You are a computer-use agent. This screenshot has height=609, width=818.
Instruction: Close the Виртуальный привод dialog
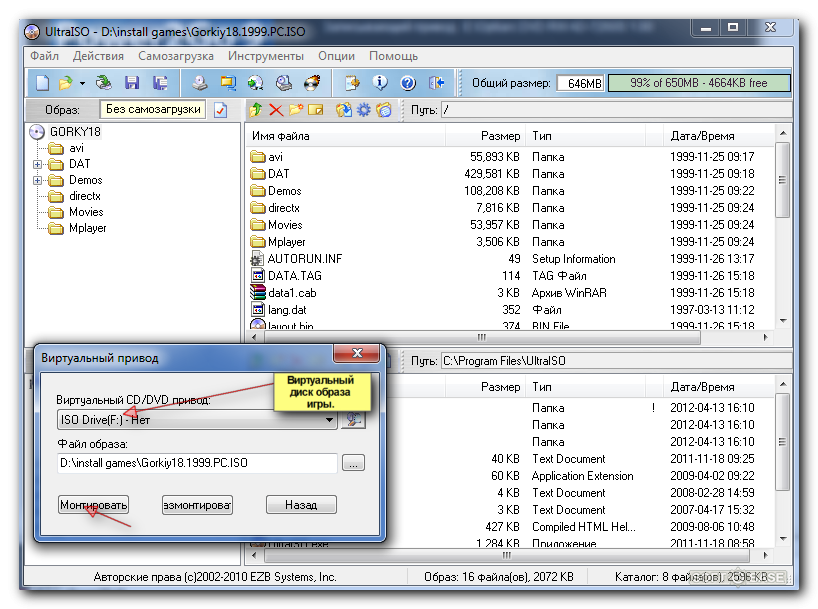tap(357, 353)
